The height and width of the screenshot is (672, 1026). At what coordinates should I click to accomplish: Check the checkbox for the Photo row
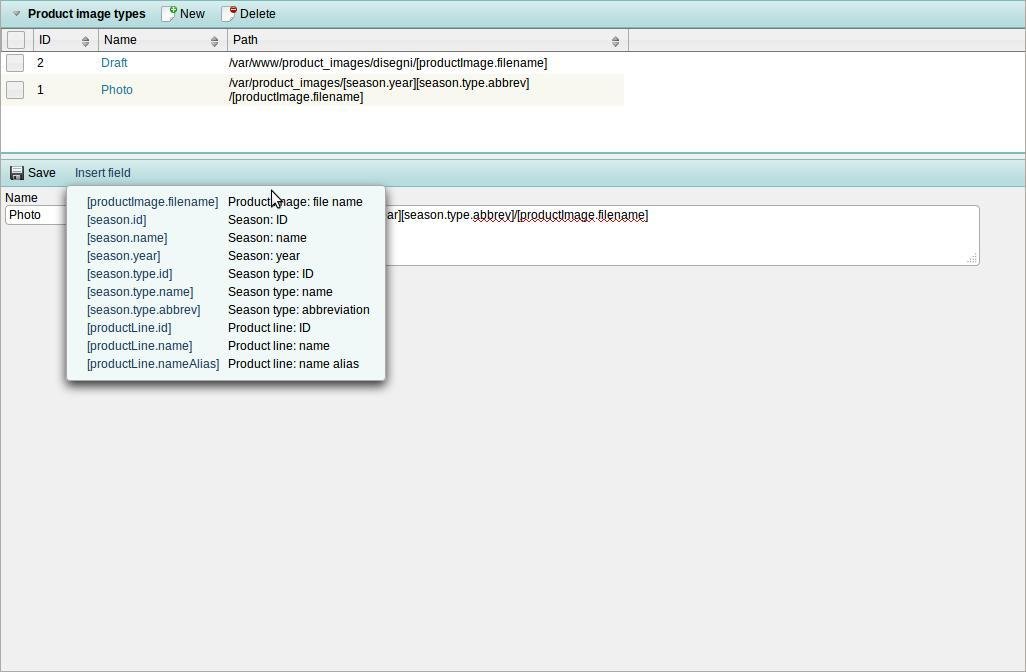tap(15, 89)
